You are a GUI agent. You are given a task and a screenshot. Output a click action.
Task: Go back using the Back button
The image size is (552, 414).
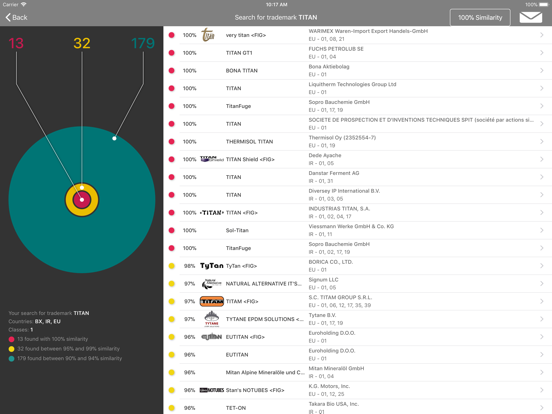coord(16,17)
